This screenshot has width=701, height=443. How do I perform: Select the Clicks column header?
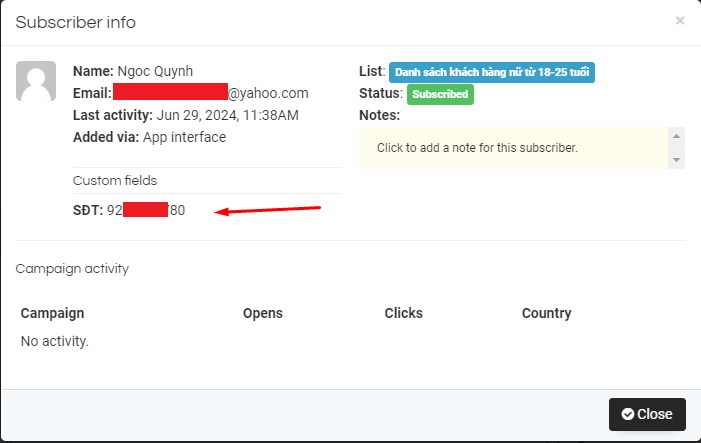point(406,313)
